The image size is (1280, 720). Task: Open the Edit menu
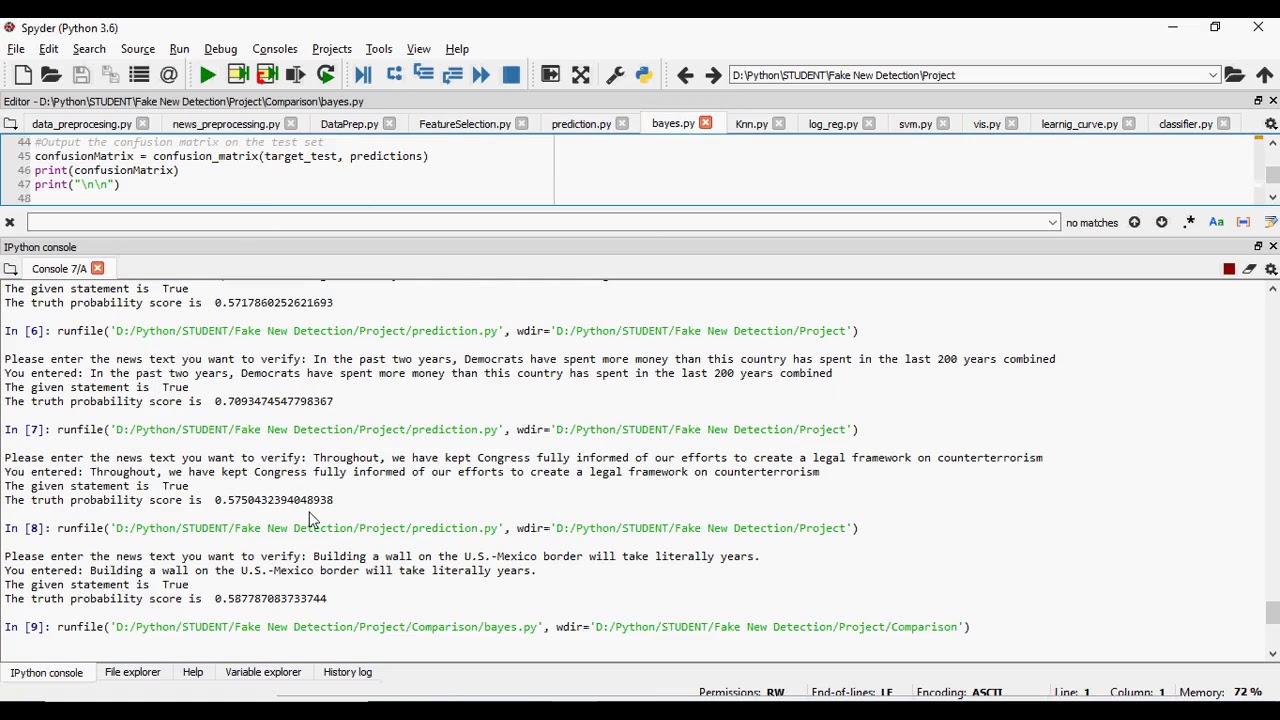coord(48,49)
